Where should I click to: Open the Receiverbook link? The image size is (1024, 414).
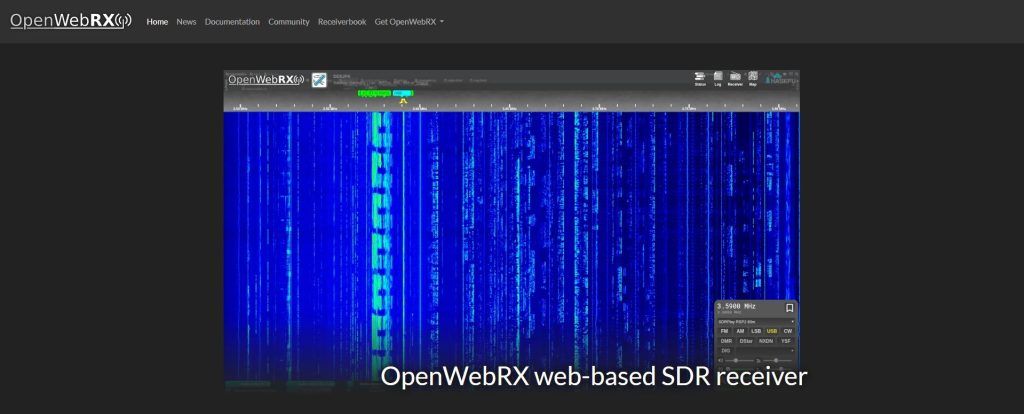pos(342,22)
